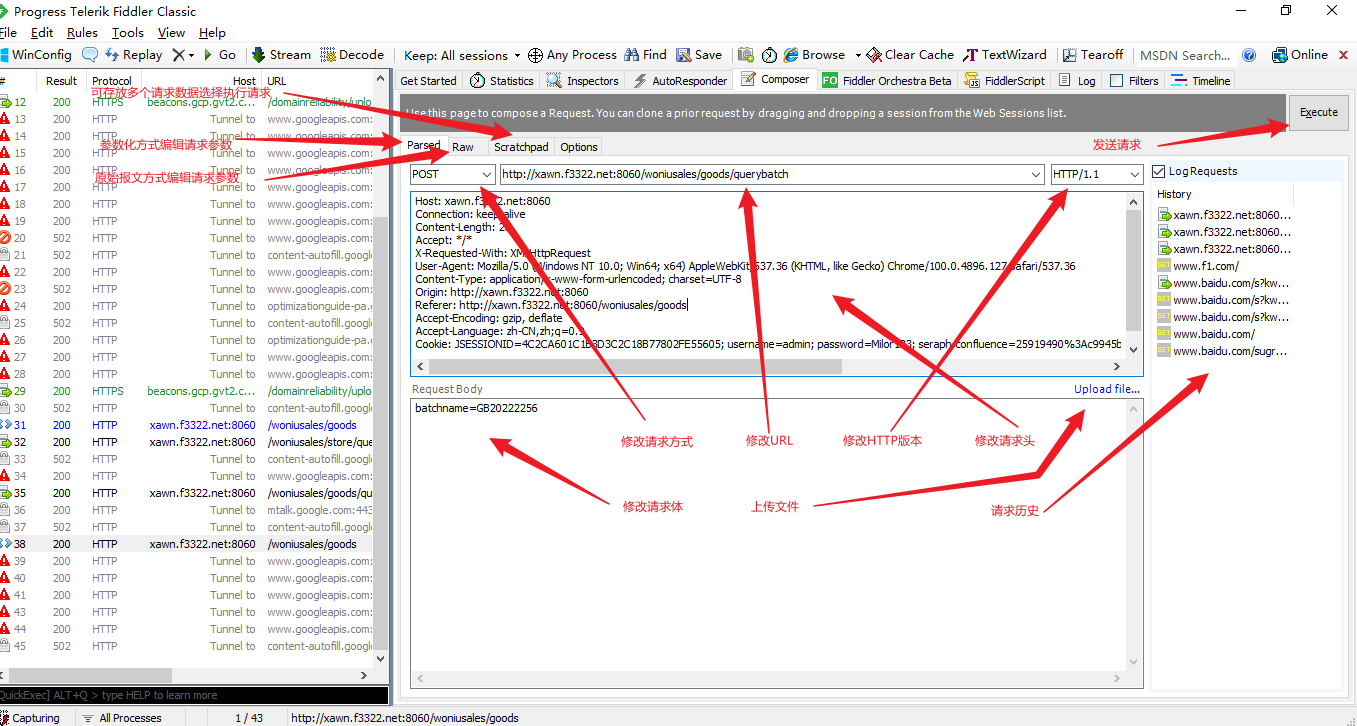
Task: Switch to the Get Started tab
Action: [428, 81]
